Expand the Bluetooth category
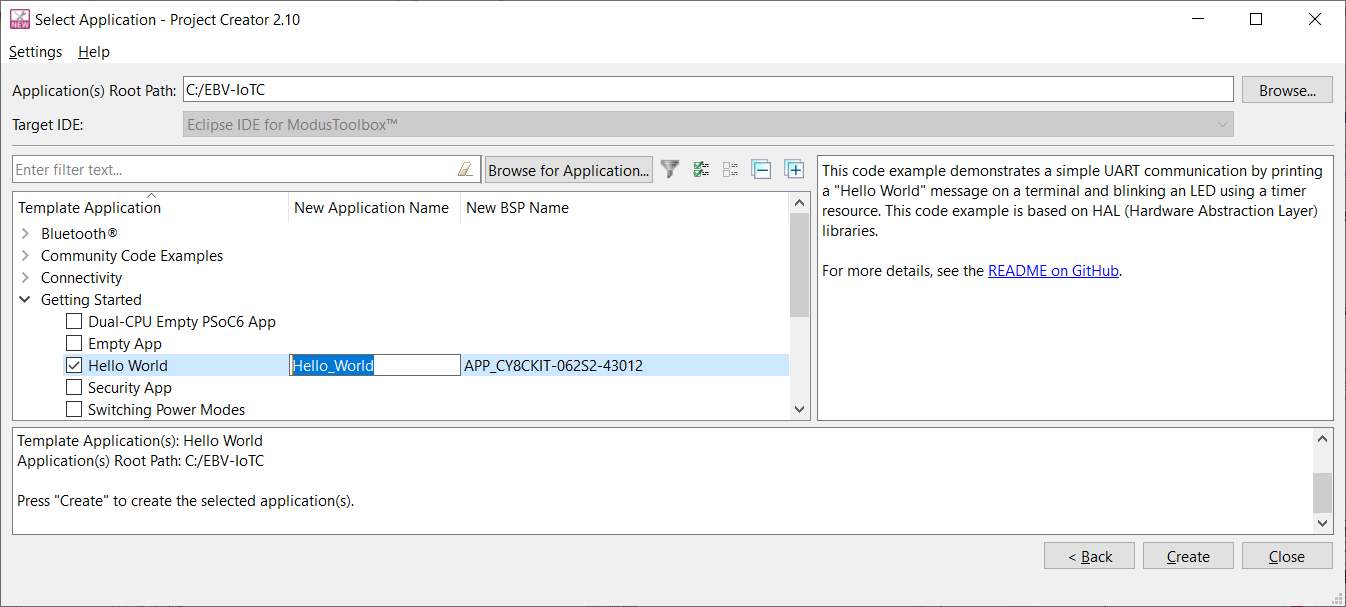 (25, 234)
